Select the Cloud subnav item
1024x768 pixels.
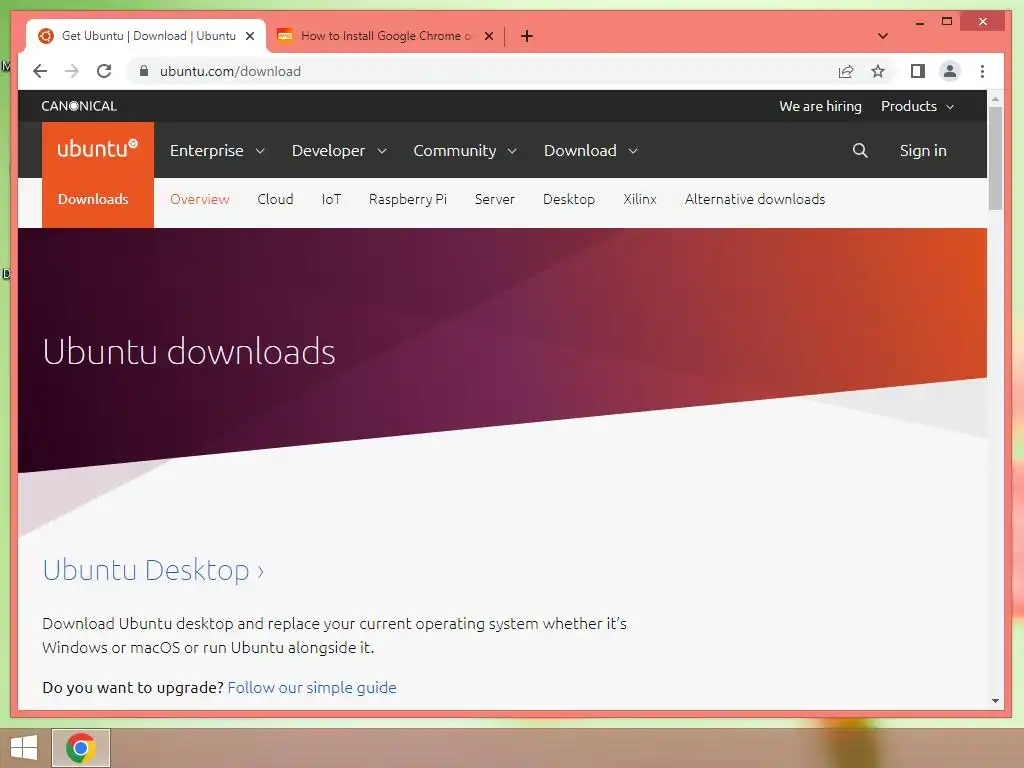(275, 199)
